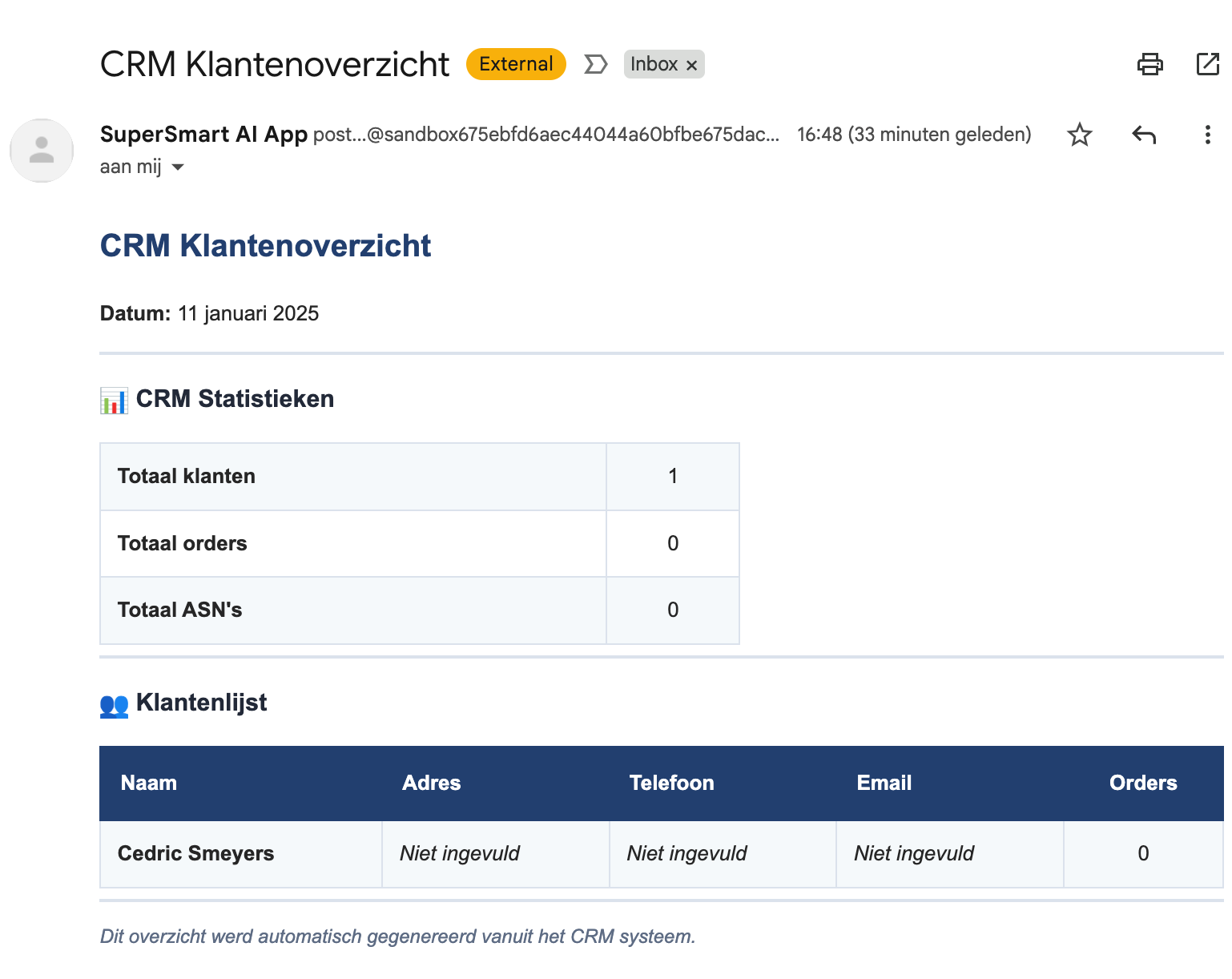Click the print email icon
Image resolution: width=1232 pixels, height=979 pixels.
point(1150,64)
